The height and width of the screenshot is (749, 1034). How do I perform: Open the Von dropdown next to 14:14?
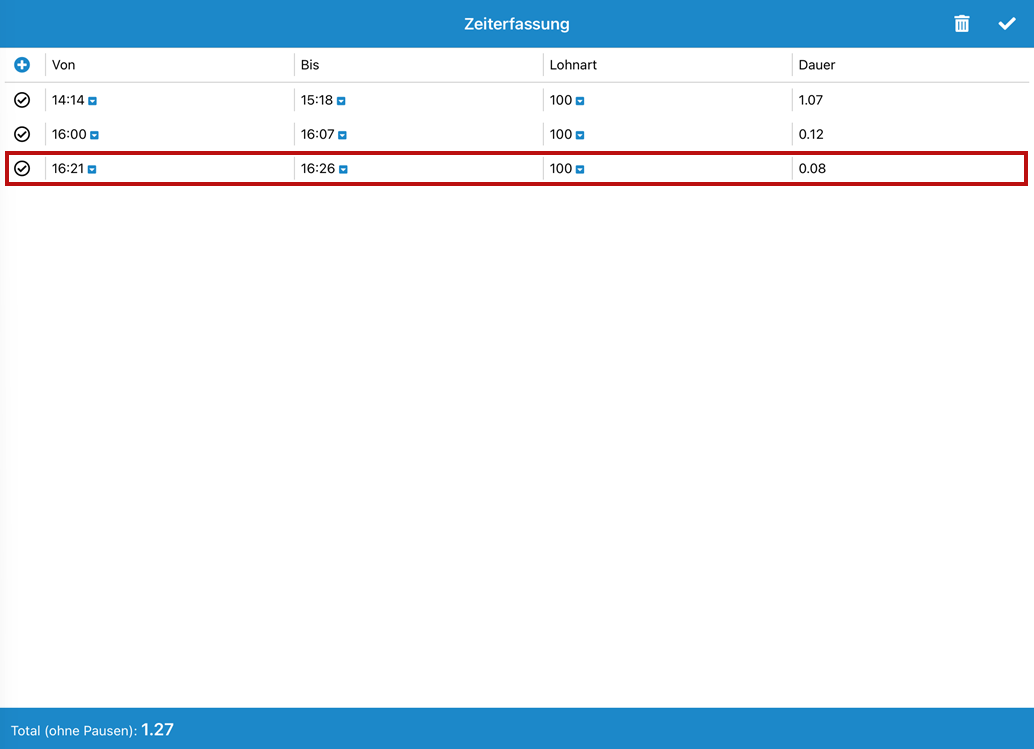click(92, 101)
